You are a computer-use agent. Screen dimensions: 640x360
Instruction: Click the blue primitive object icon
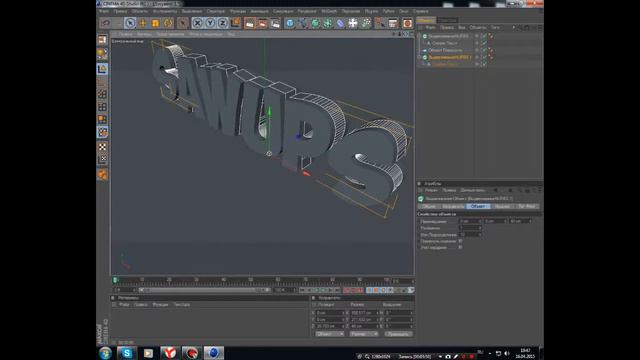(290, 23)
